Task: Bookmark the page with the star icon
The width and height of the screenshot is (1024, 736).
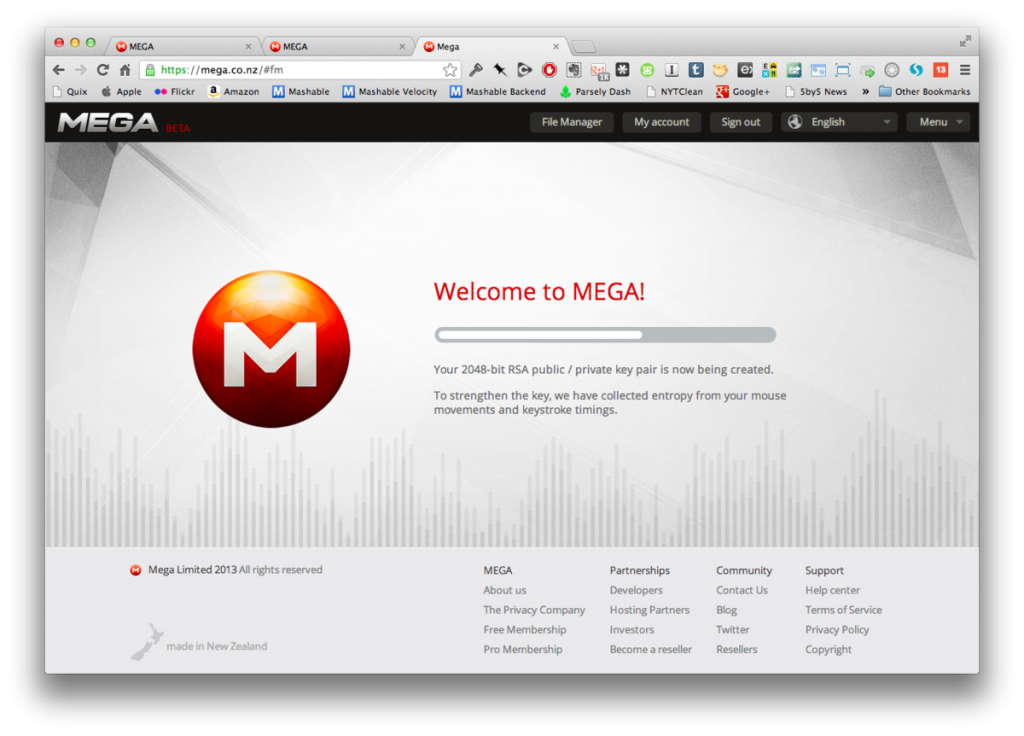Action: 449,70
